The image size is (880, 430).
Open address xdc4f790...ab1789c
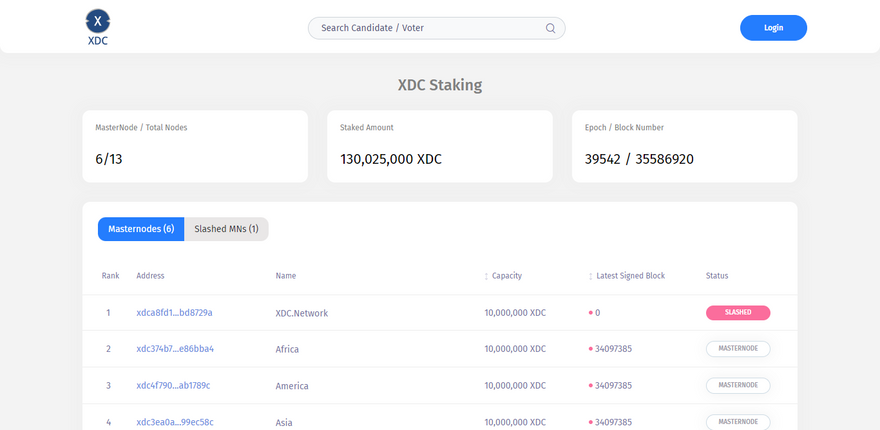pyautogui.click(x=173, y=385)
